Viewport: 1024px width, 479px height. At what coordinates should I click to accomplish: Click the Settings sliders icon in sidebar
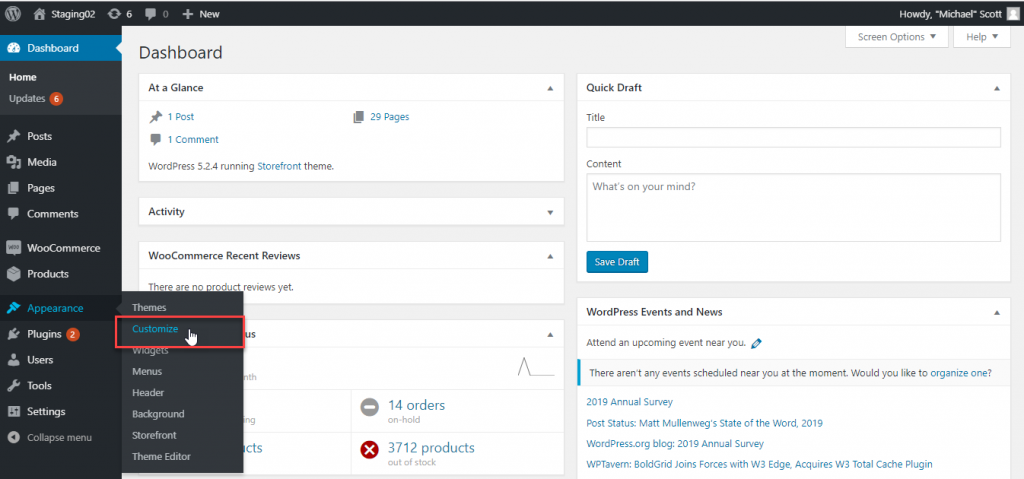click(x=13, y=412)
